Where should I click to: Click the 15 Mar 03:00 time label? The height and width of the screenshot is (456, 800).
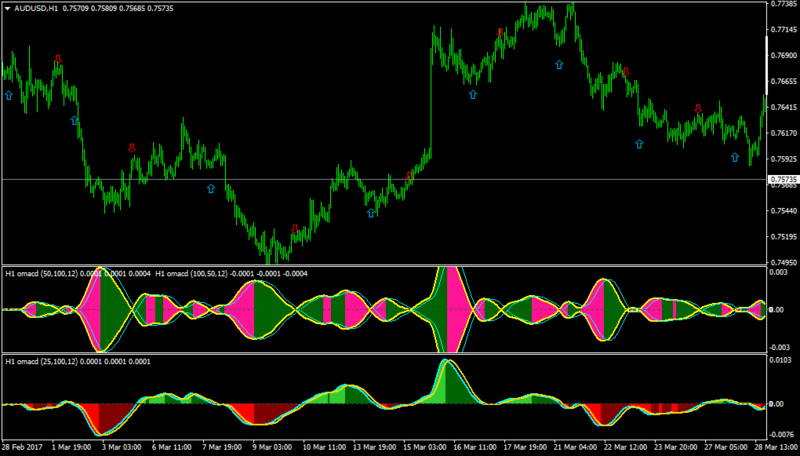pyautogui.click(x=426, y=447)
